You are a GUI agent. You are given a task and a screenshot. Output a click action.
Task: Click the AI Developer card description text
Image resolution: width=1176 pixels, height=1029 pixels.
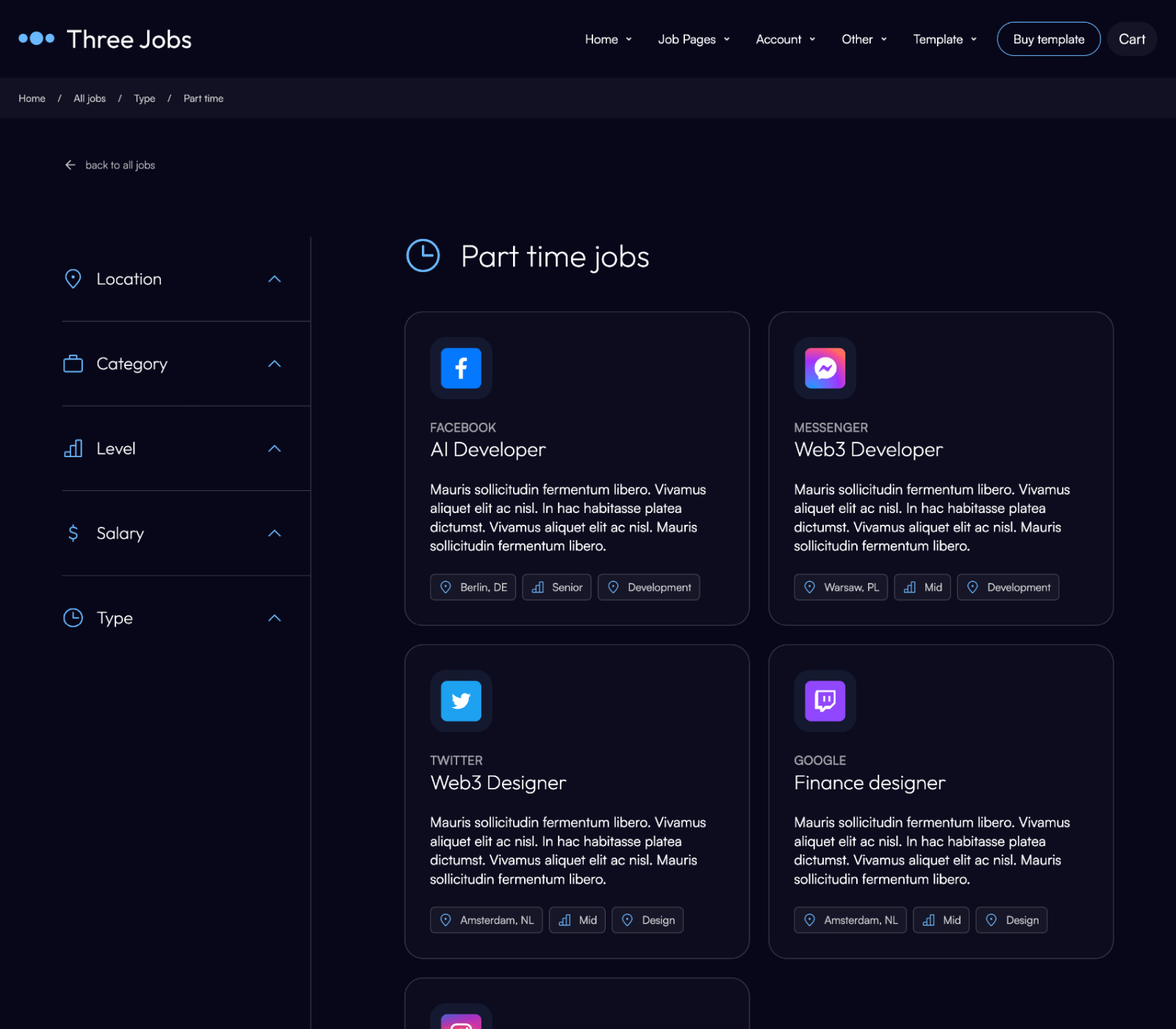pos(568,517)
